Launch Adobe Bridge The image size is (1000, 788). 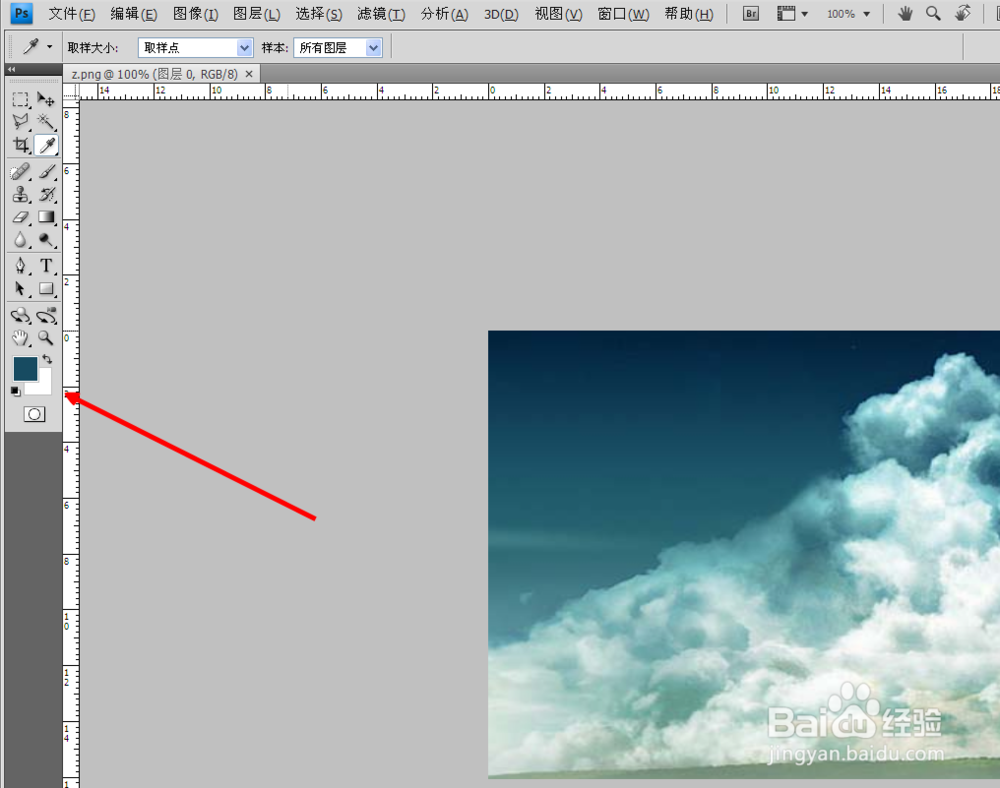(751, 13)
